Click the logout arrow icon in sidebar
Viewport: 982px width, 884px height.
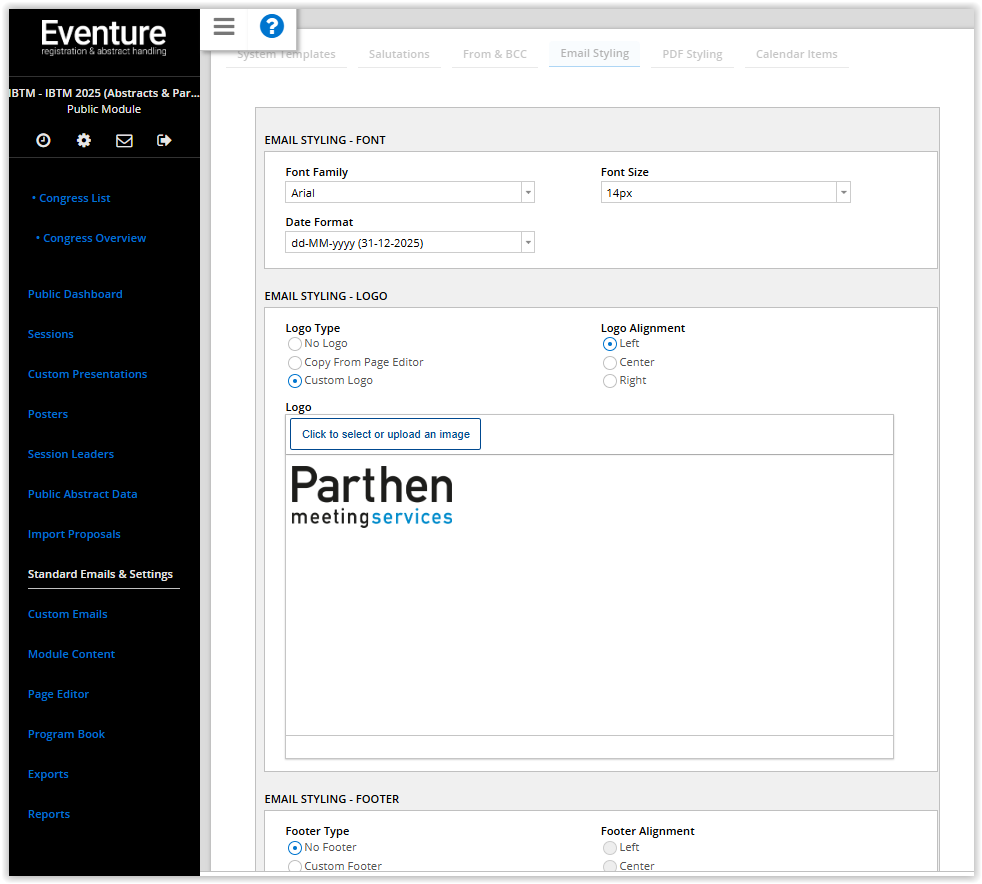[x=164, y=140]
